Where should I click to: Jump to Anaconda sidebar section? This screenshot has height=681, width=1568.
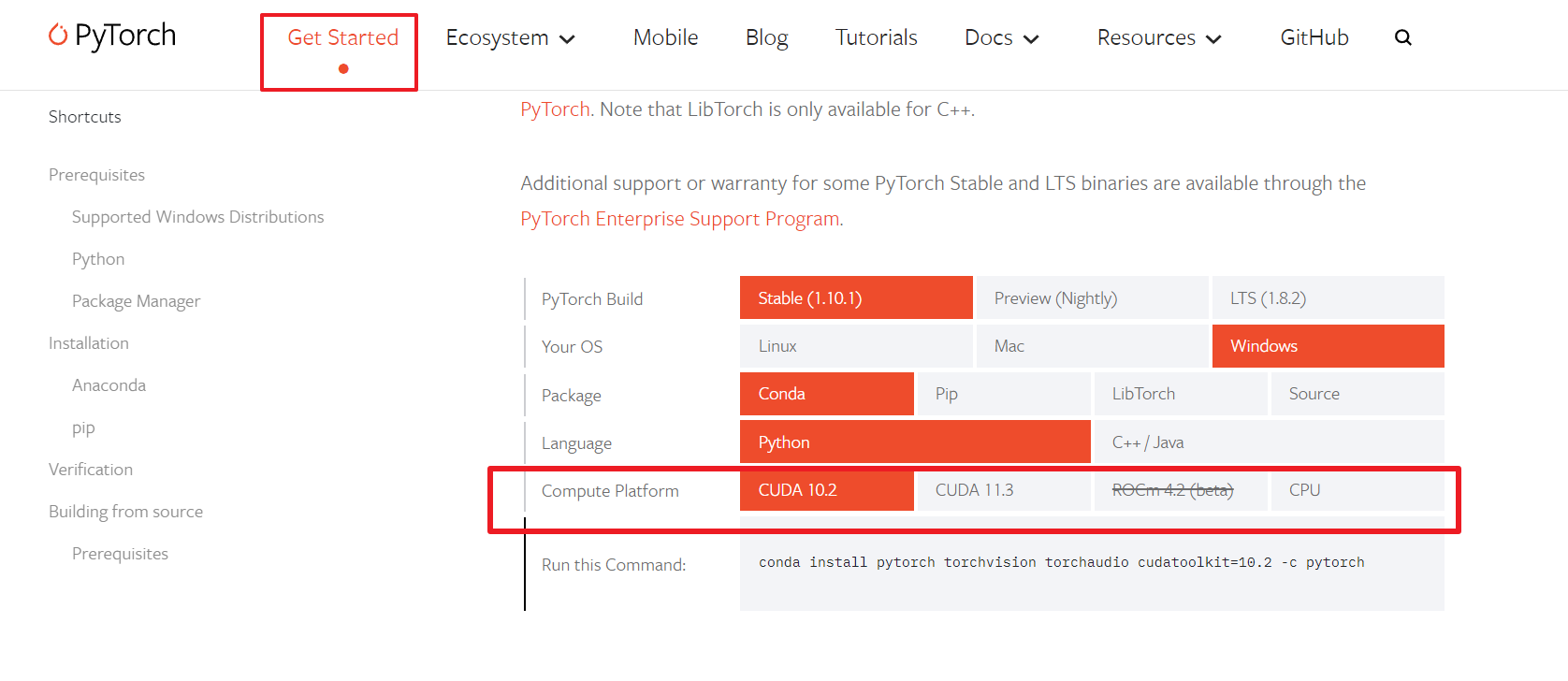[109, 385]
